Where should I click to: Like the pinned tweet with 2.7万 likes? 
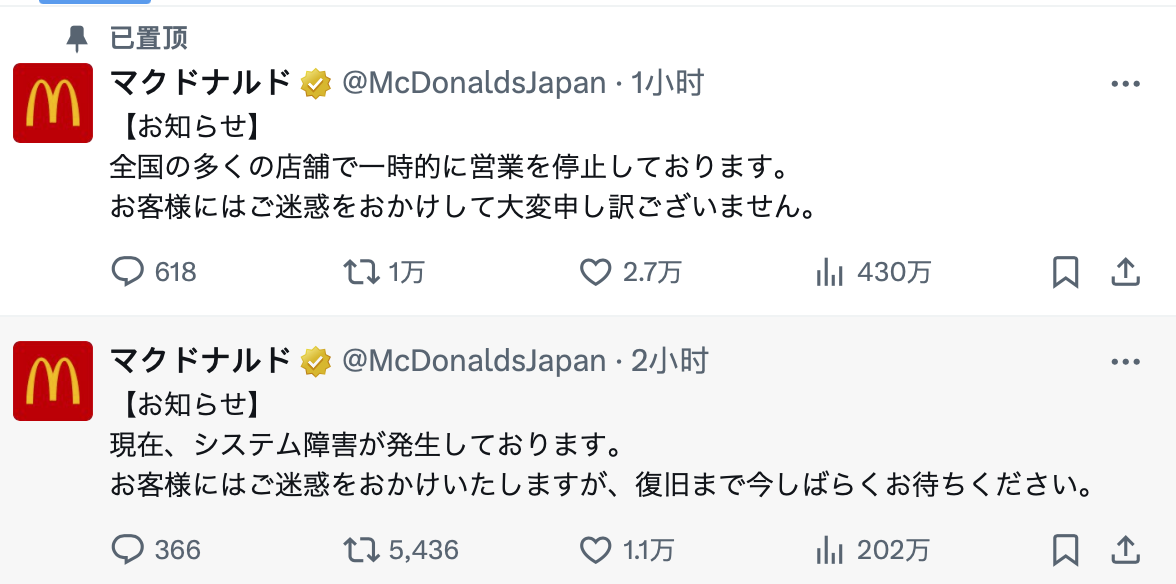click(x=596, y=272)
